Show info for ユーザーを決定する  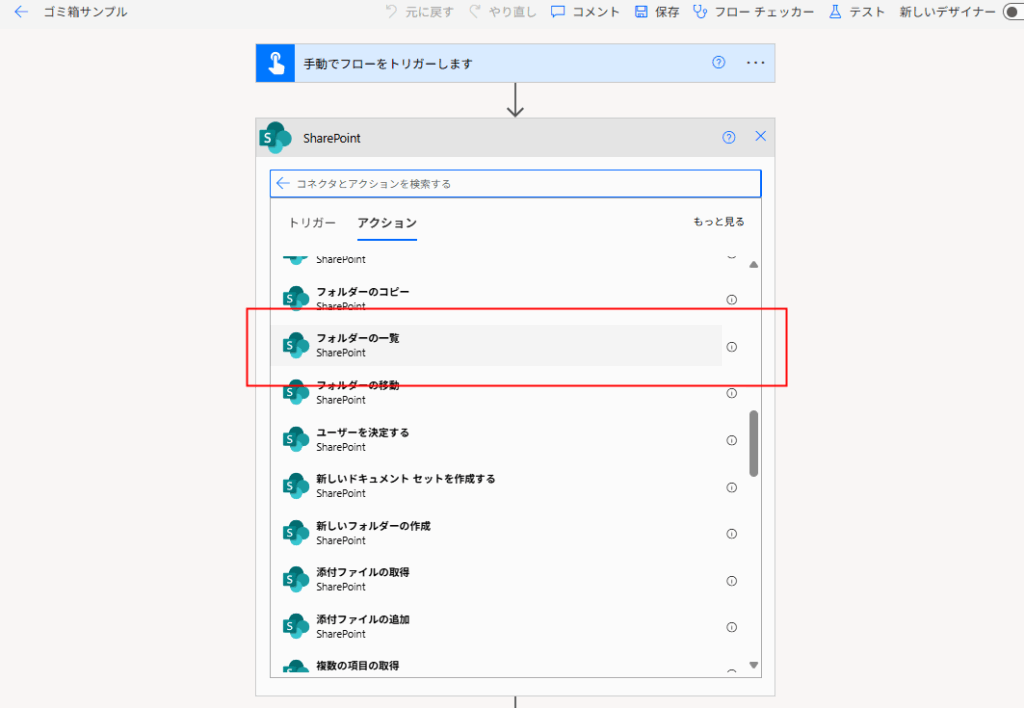(x=731, y=440)
